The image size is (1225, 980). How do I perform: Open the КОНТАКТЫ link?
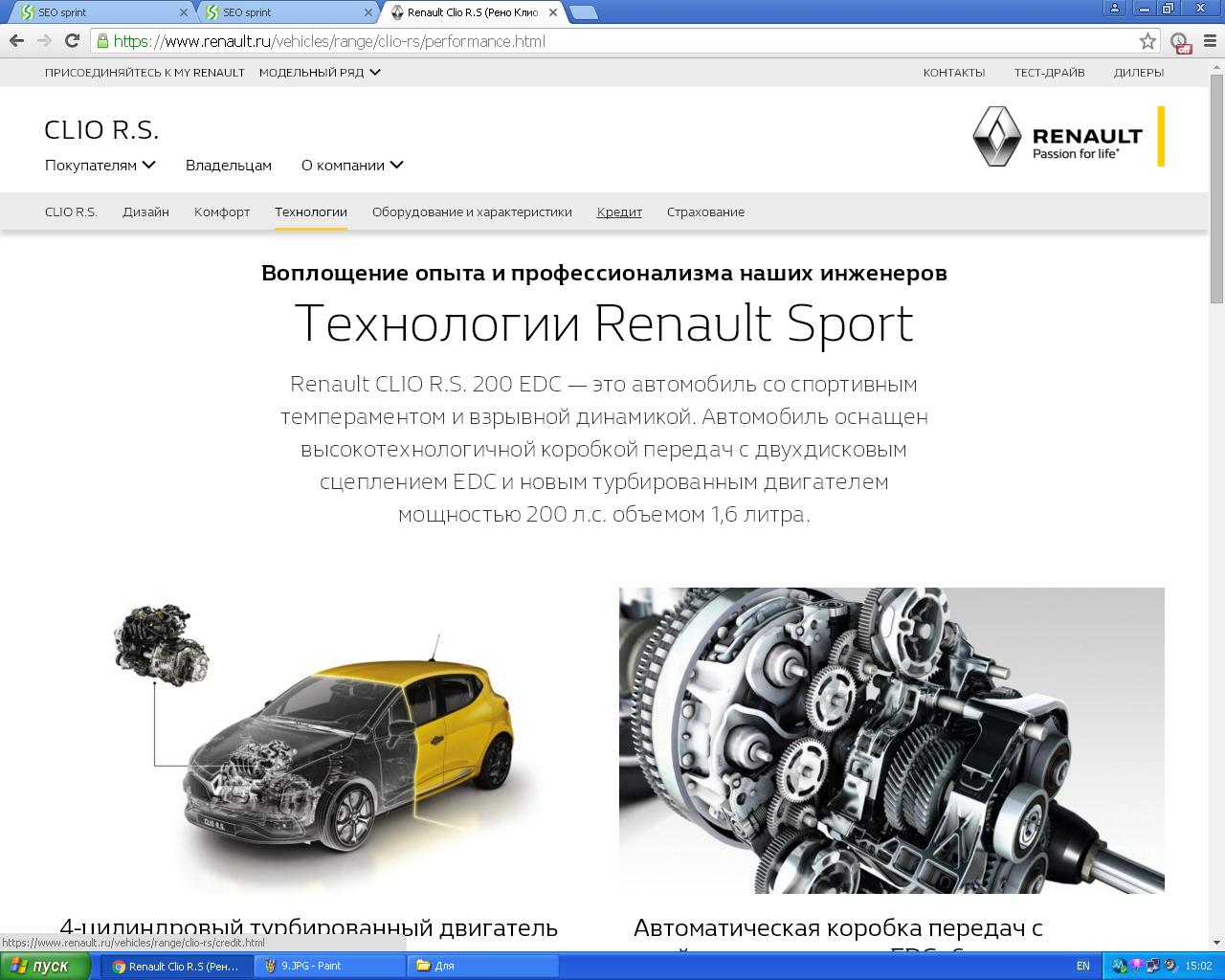tap(954, 73)
